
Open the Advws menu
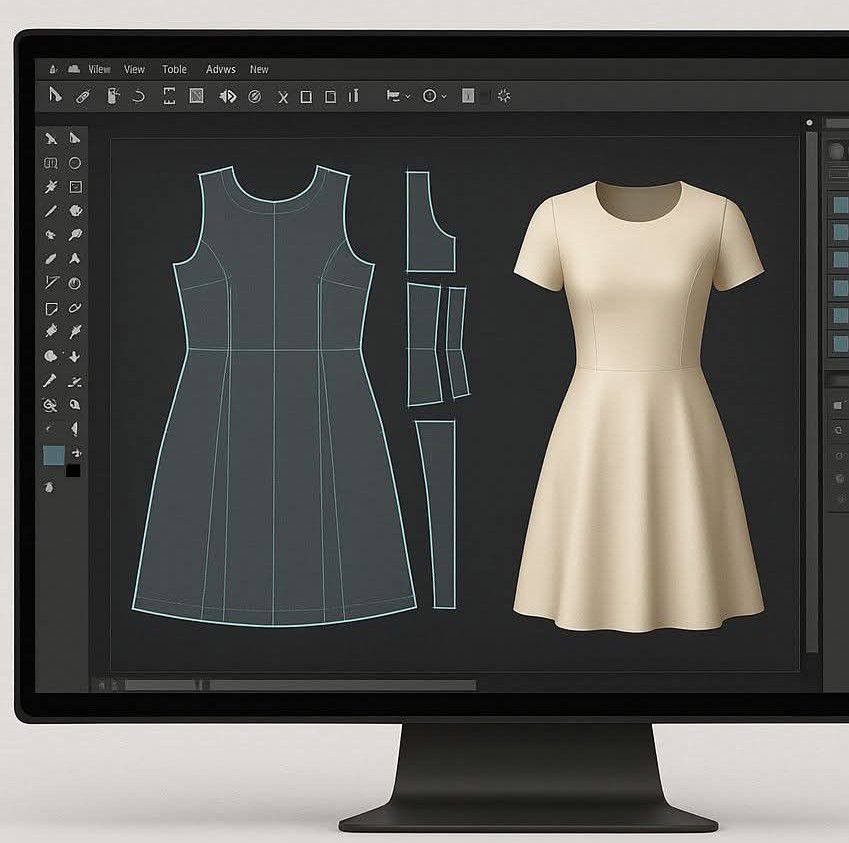(220, 69)
